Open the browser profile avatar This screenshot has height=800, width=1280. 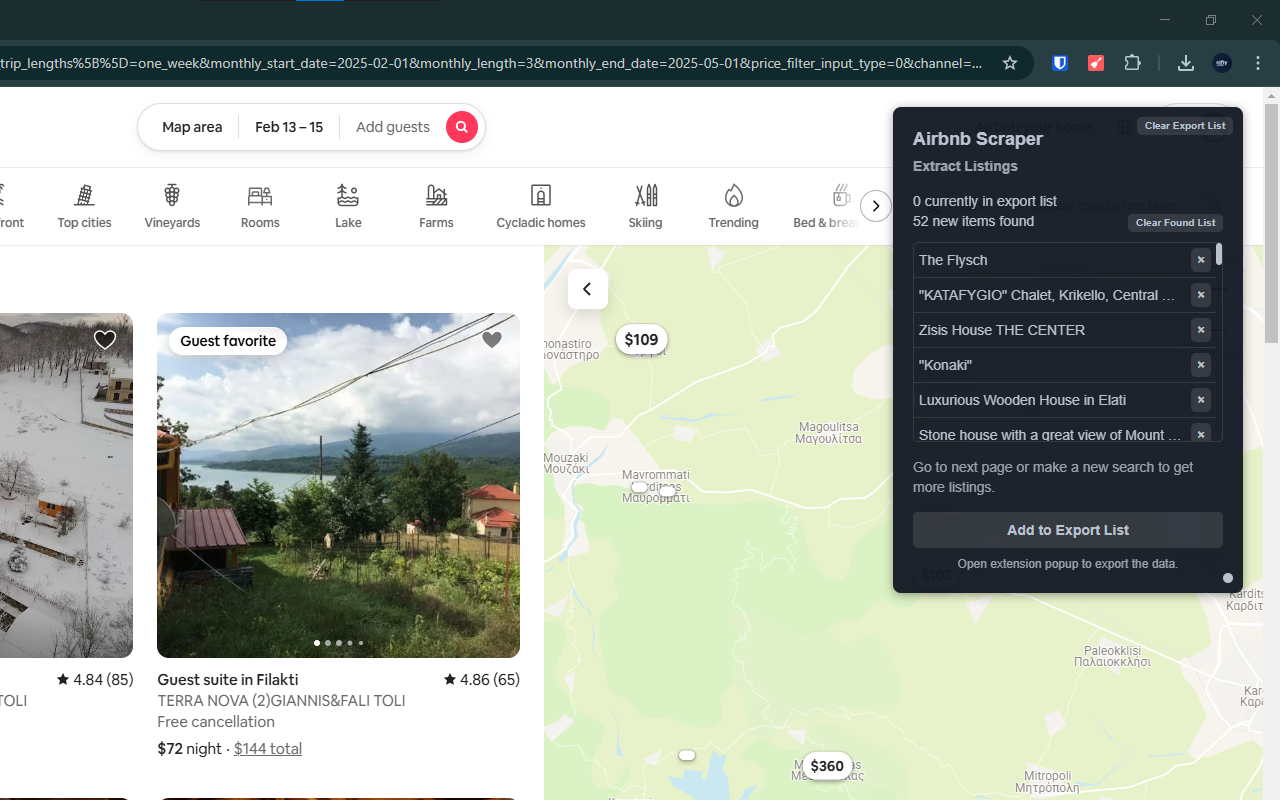coord(1222,63)
